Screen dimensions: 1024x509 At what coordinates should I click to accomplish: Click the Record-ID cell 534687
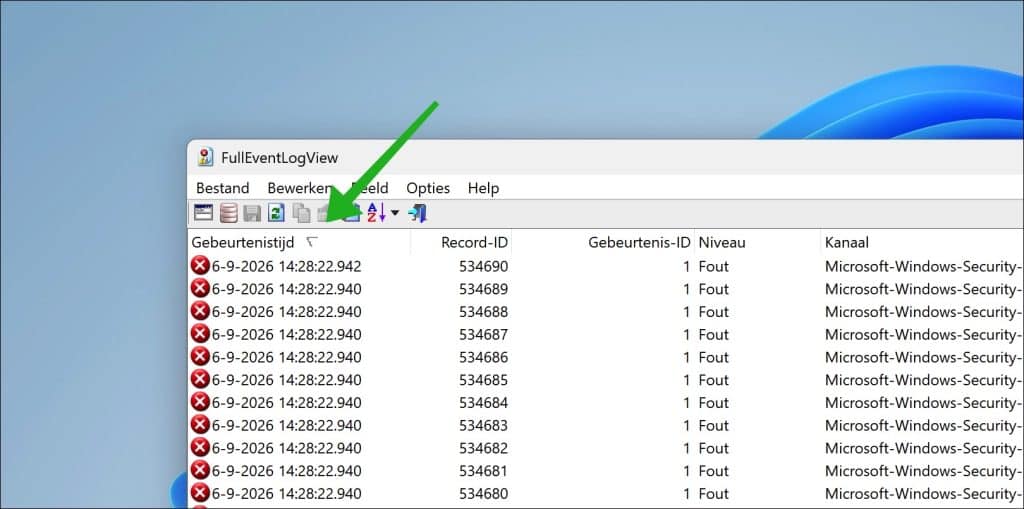(x=483, y=334)
